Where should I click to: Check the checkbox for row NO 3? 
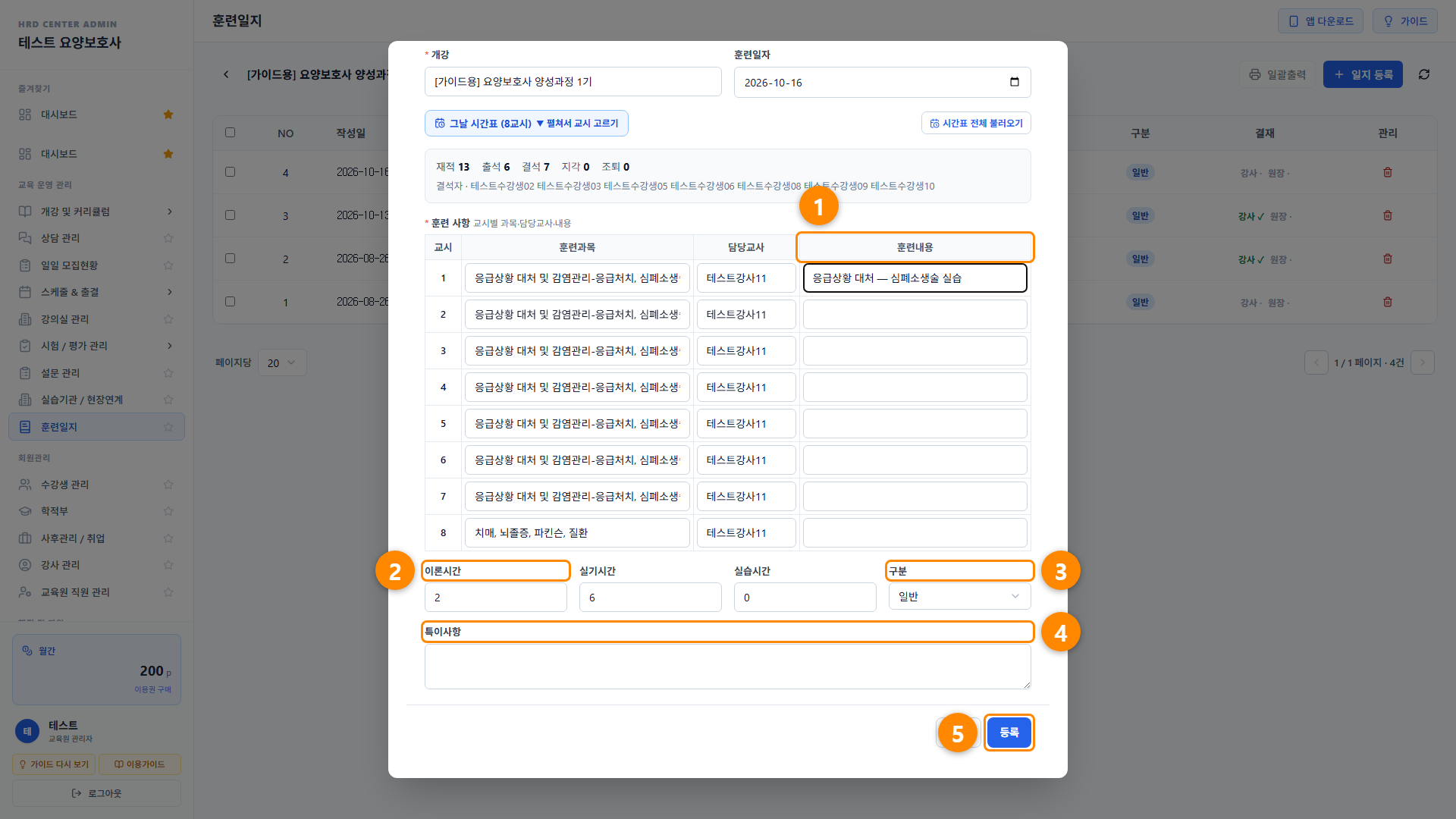[x=230, y=215]
